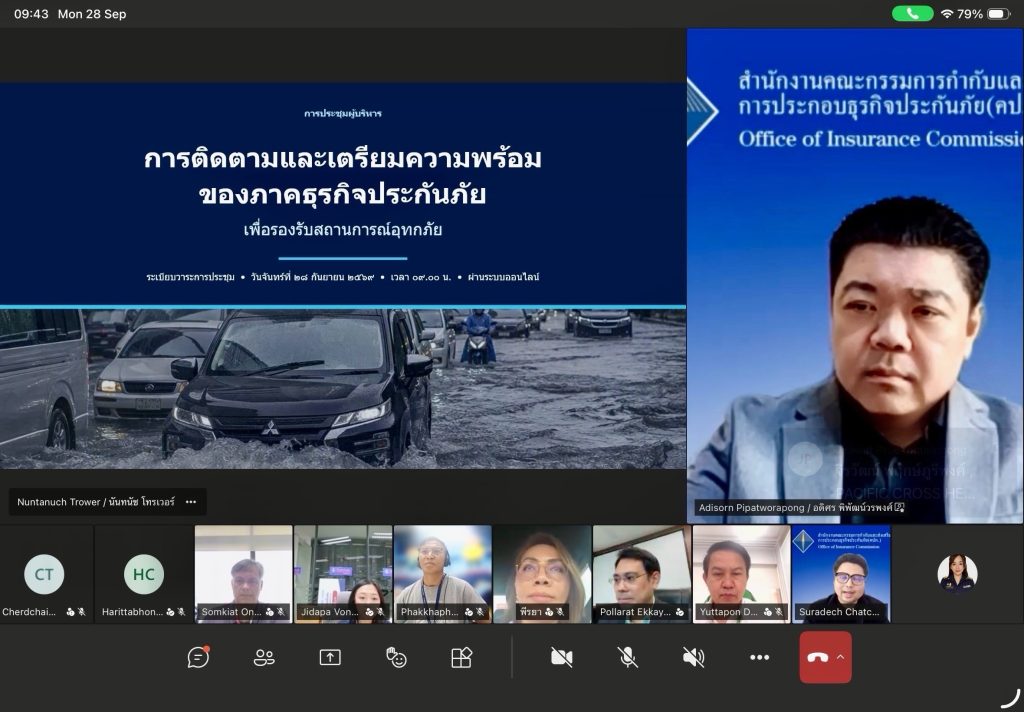Tap the active call green phone indicator

pyautogui.click(x=912, y=14)
